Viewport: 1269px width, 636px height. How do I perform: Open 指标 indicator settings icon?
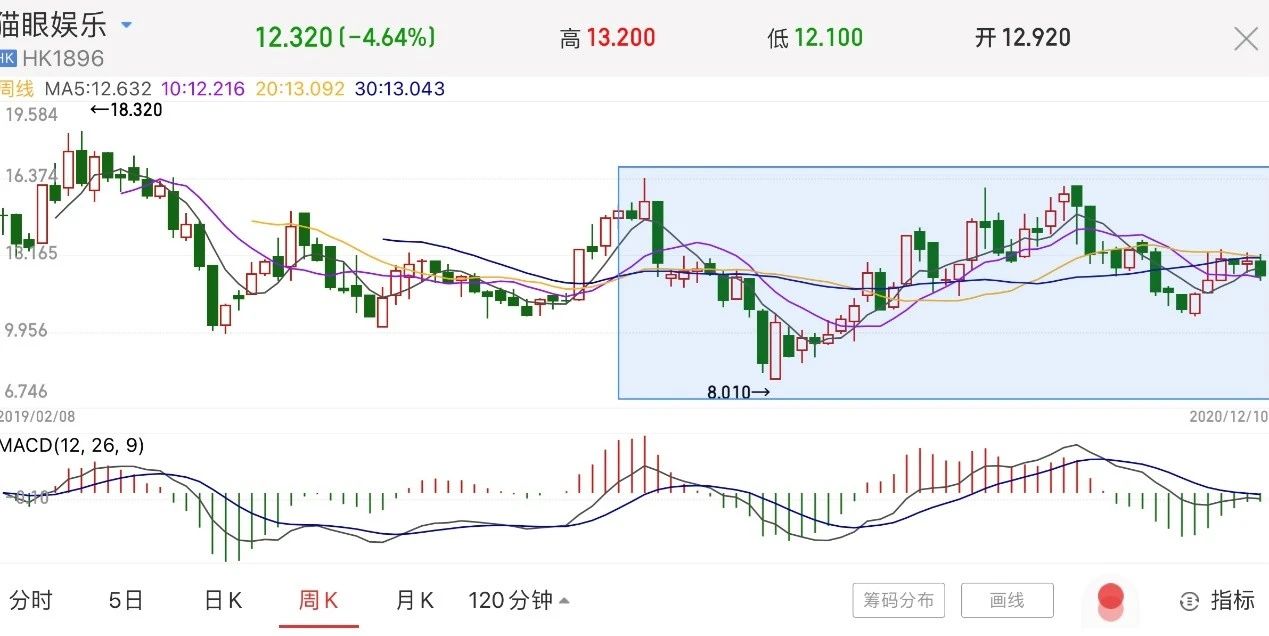tap(1217, 600)
